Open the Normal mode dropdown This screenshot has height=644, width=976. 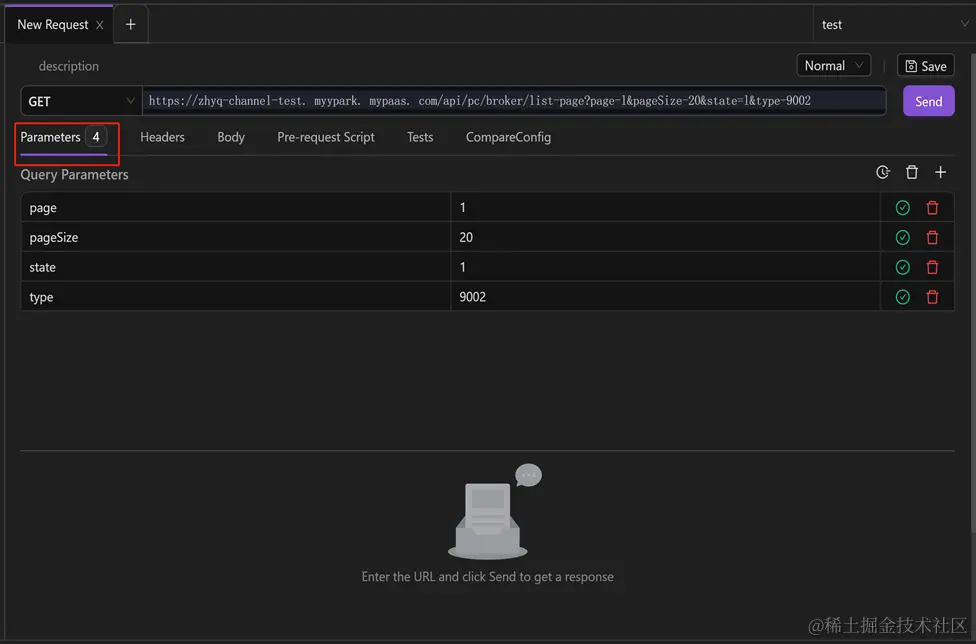click(x=833, y=65)
